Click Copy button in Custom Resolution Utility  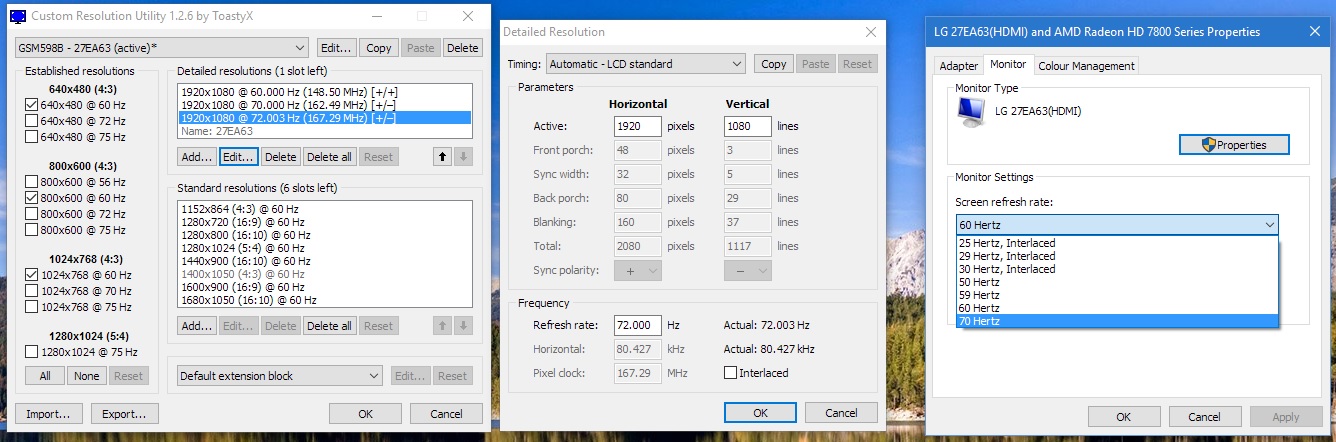379,48
